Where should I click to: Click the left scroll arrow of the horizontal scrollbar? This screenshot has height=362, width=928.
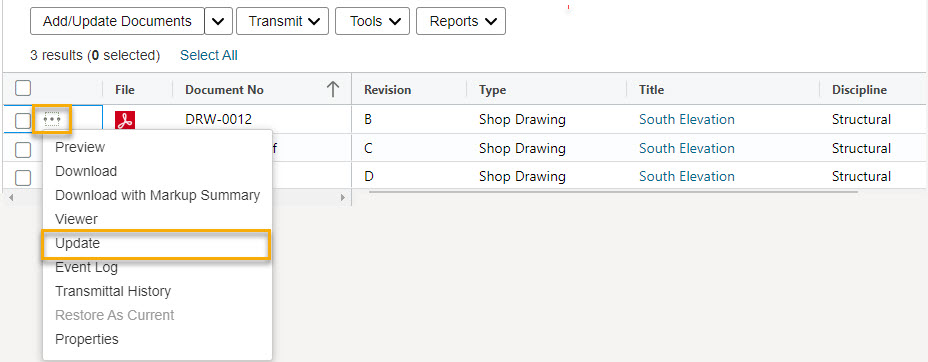pyautogui.click(x=9, y=198)
